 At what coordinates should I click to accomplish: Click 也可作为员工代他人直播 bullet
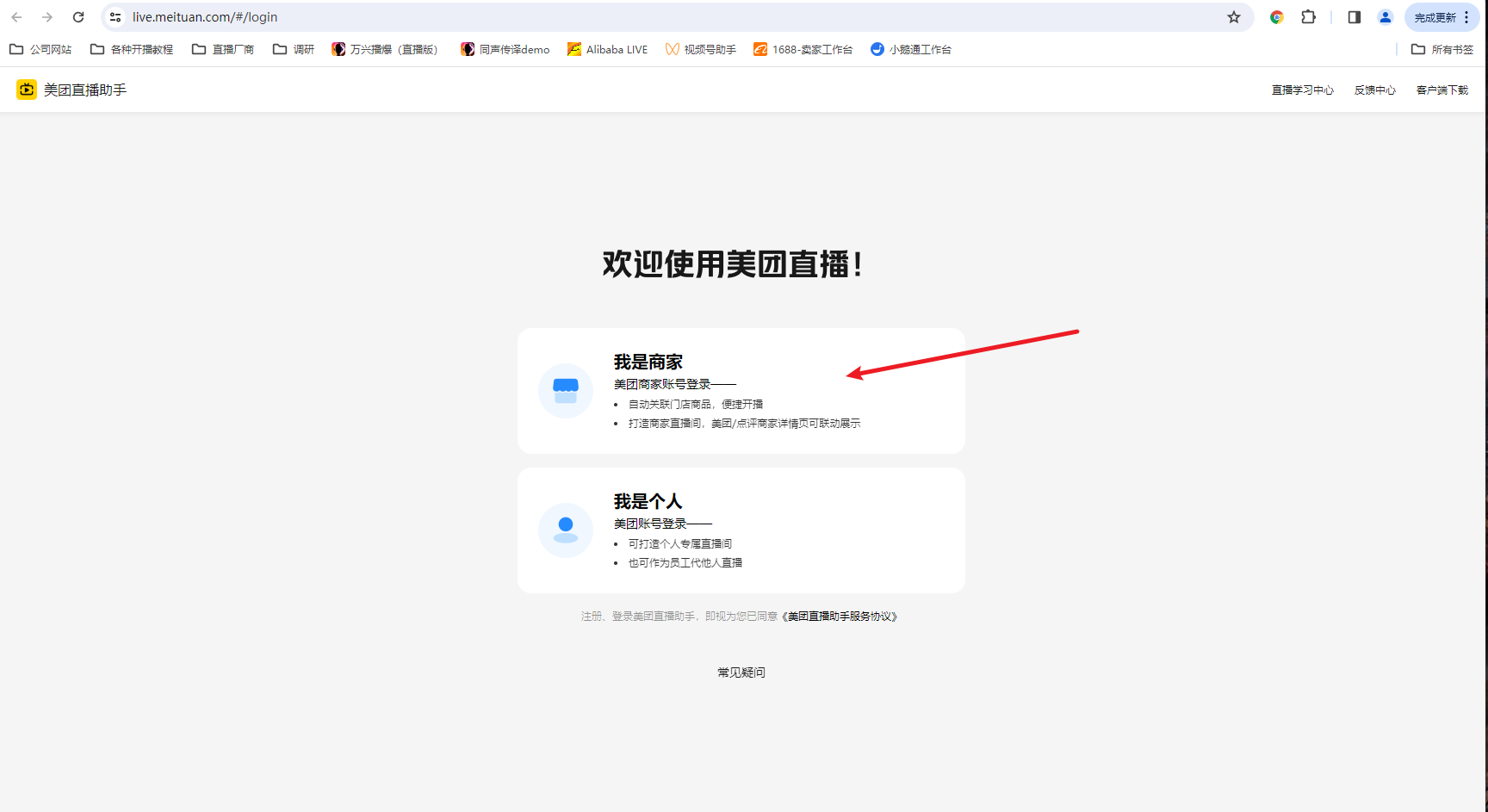tap(685, 563)
